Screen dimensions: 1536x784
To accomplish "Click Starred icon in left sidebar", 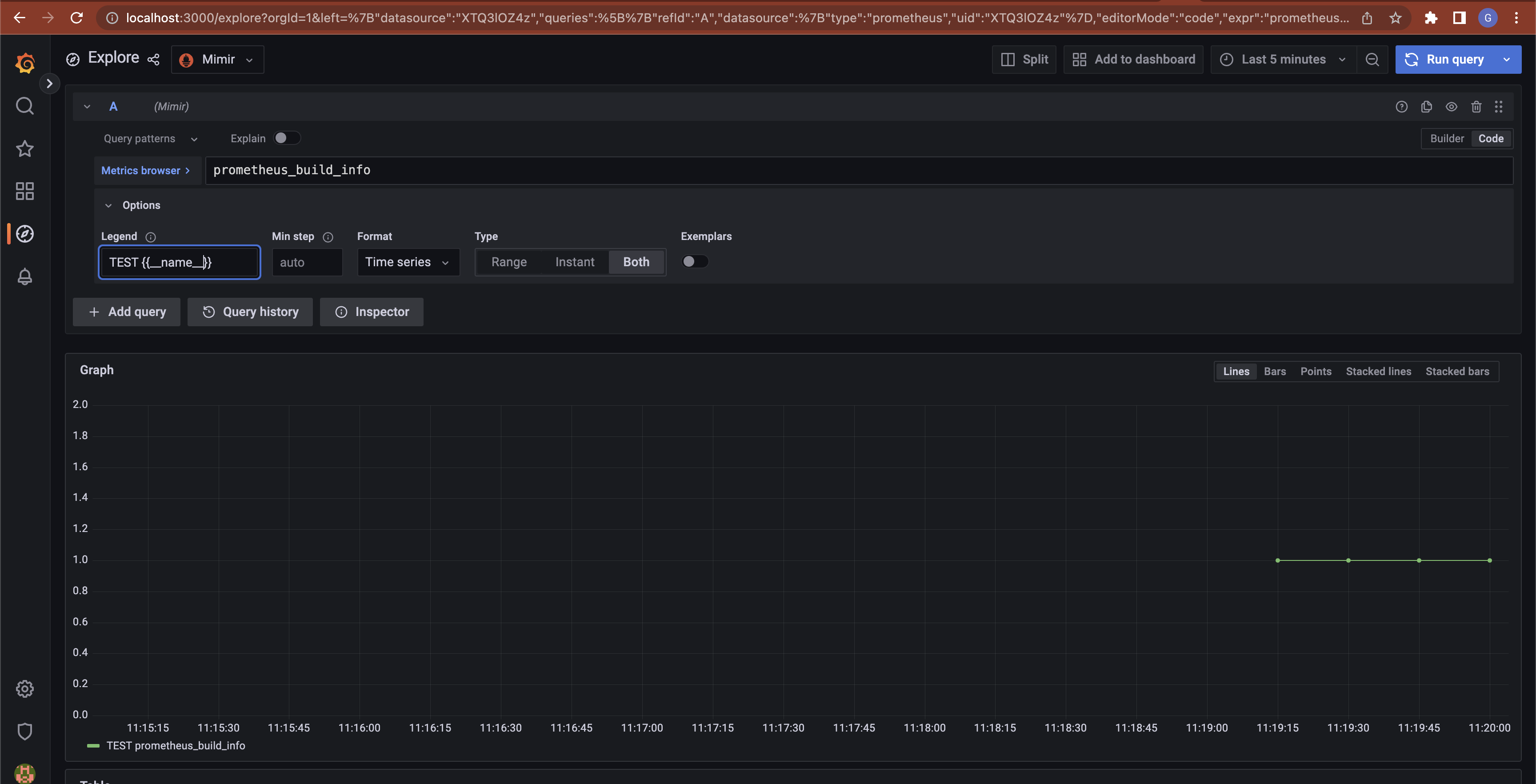I will [x=24, y=148].
